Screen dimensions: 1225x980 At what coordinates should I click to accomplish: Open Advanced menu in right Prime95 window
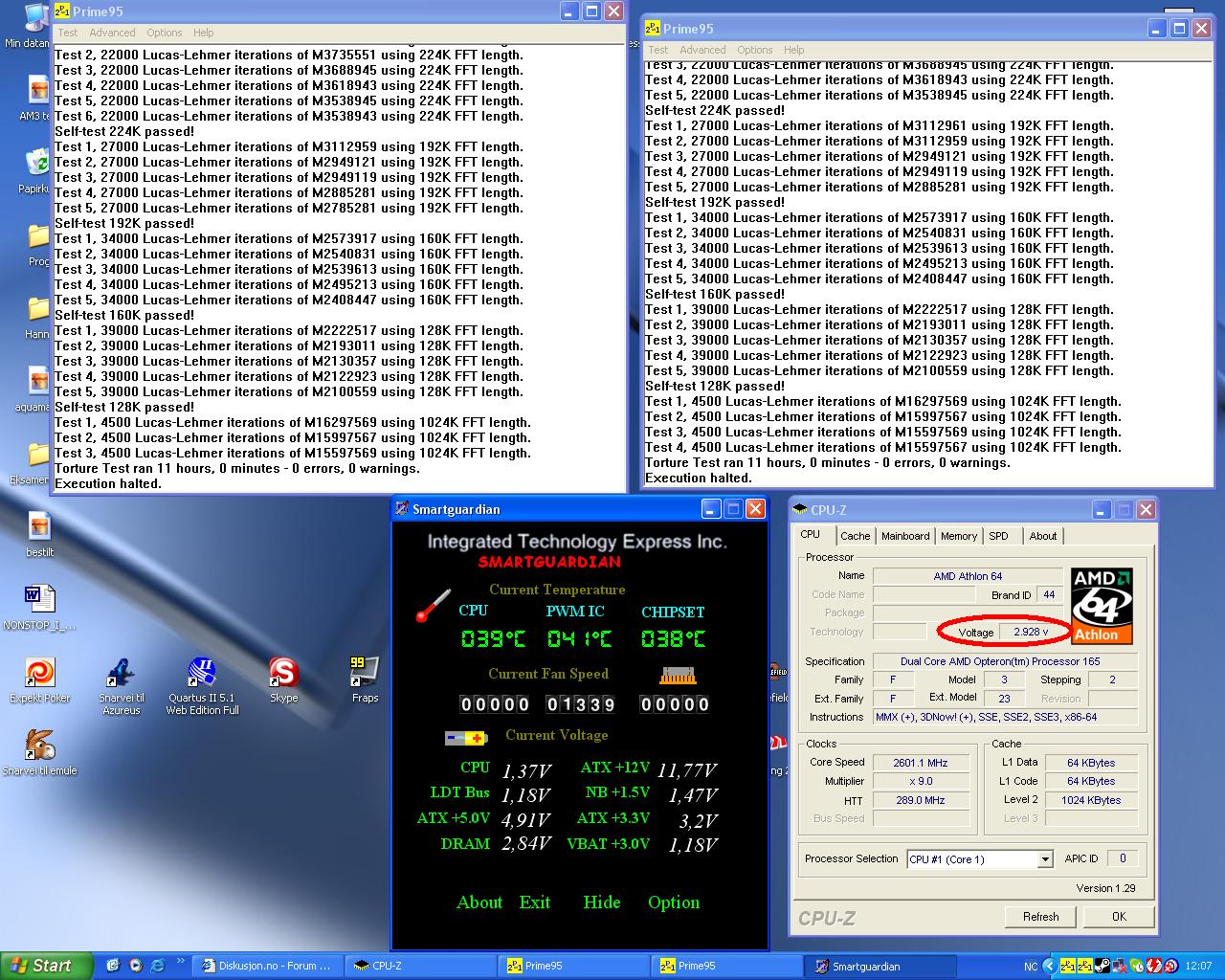(x=703, y=50)
